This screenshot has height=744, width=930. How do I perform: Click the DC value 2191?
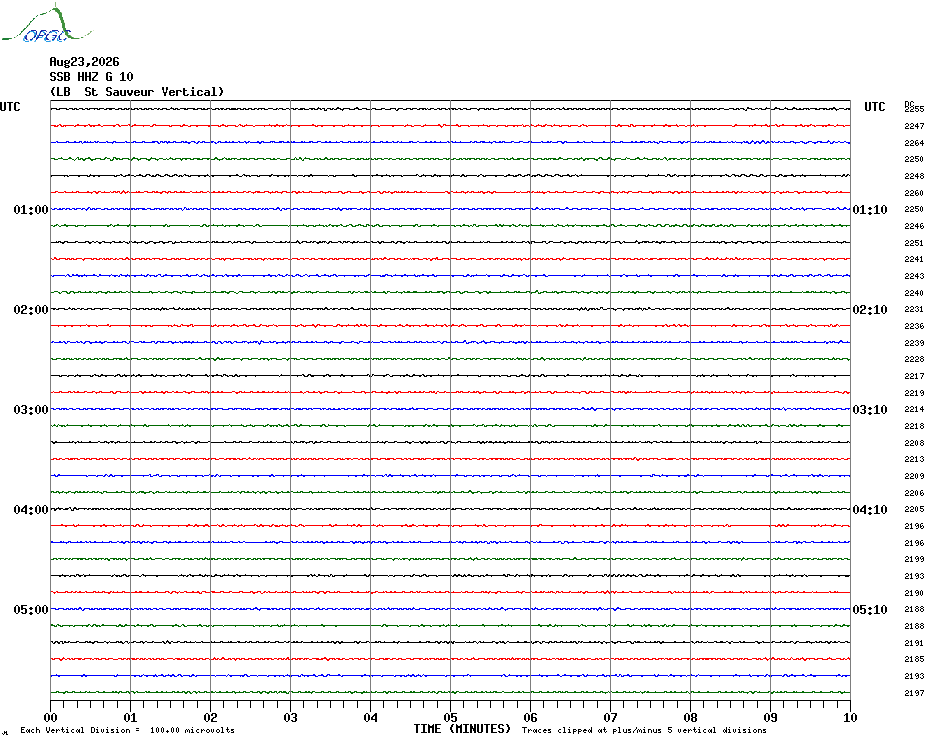click(914, 643)
